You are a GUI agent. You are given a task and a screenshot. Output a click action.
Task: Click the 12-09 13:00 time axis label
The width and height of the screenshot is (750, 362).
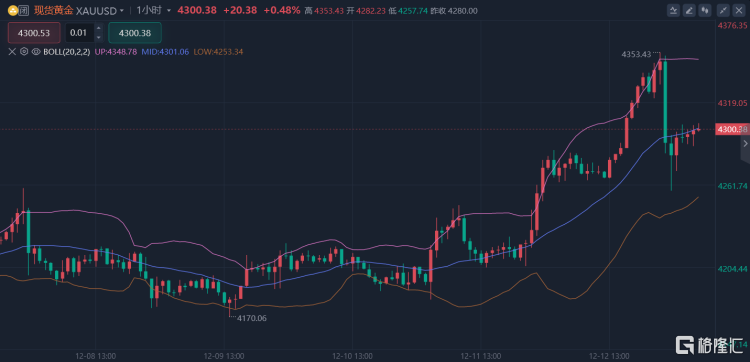224,356
